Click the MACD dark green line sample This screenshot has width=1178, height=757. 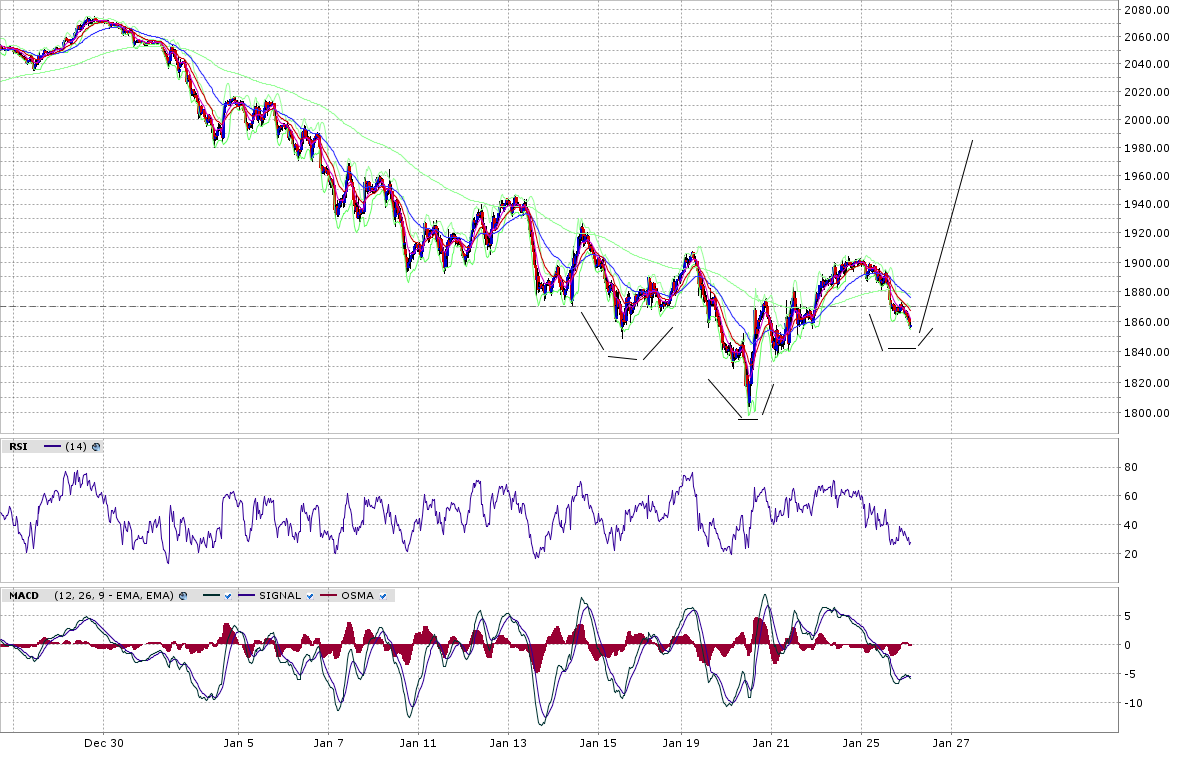point(211,596)
